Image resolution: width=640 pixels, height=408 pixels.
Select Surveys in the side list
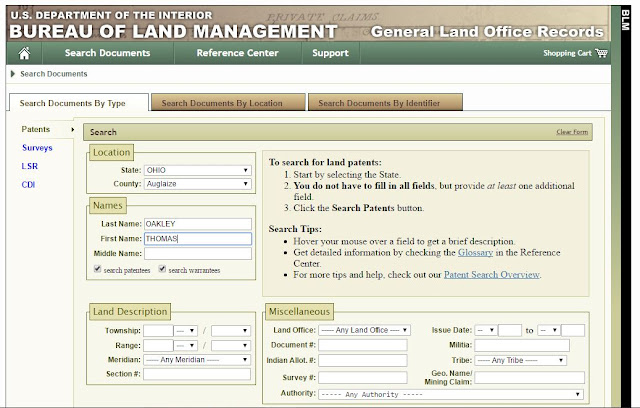[37, 148]
